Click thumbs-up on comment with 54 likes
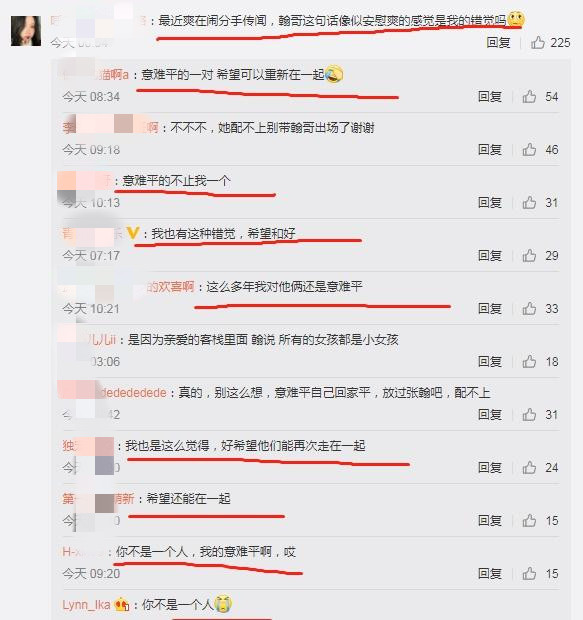 tap(529, 96)
